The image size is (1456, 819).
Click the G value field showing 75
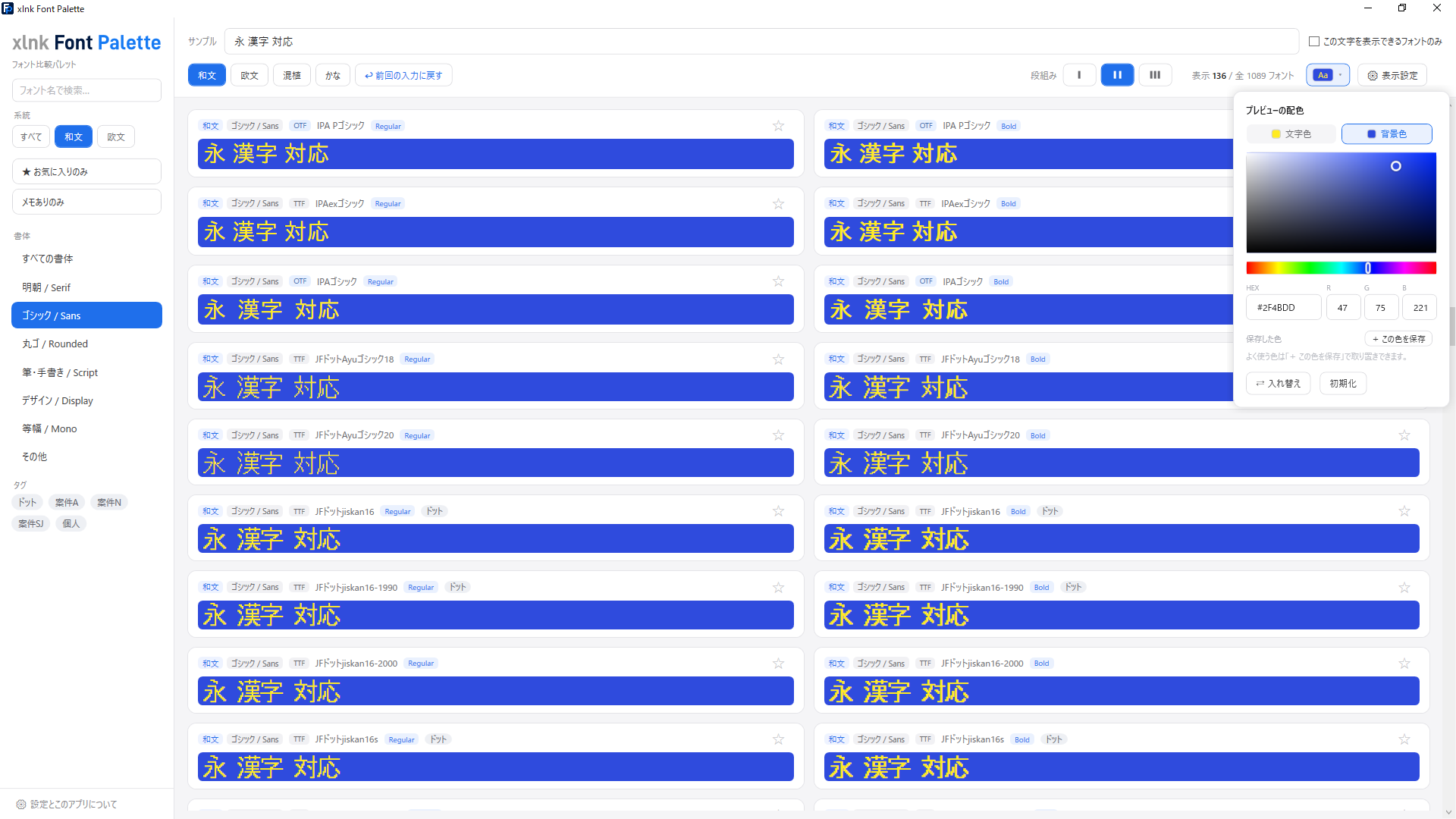pos(1380,308)
